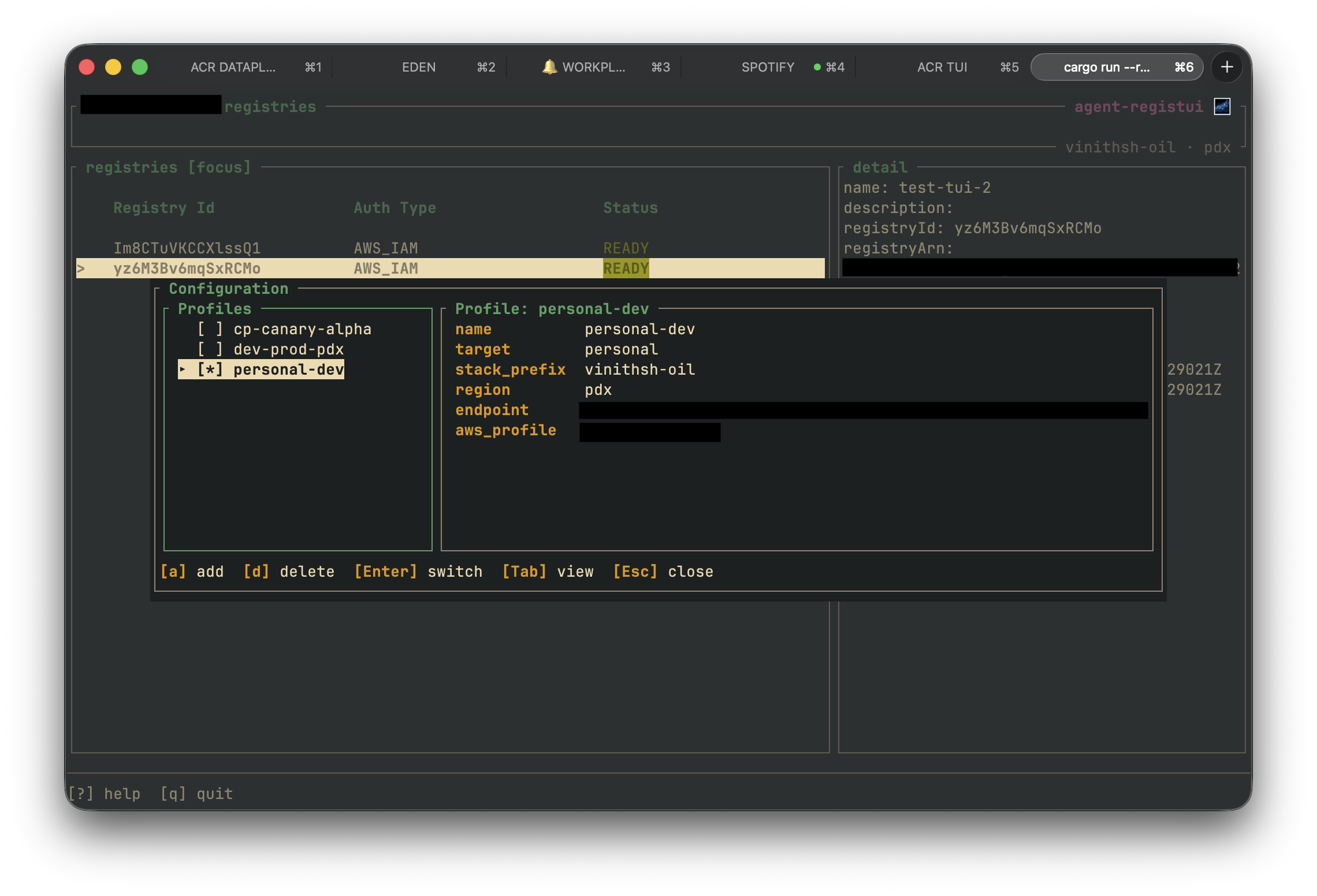Click the [a] add shortcut
Image resolution: width=1317 pixels, height=896 pixels.
tap(192, 572)
